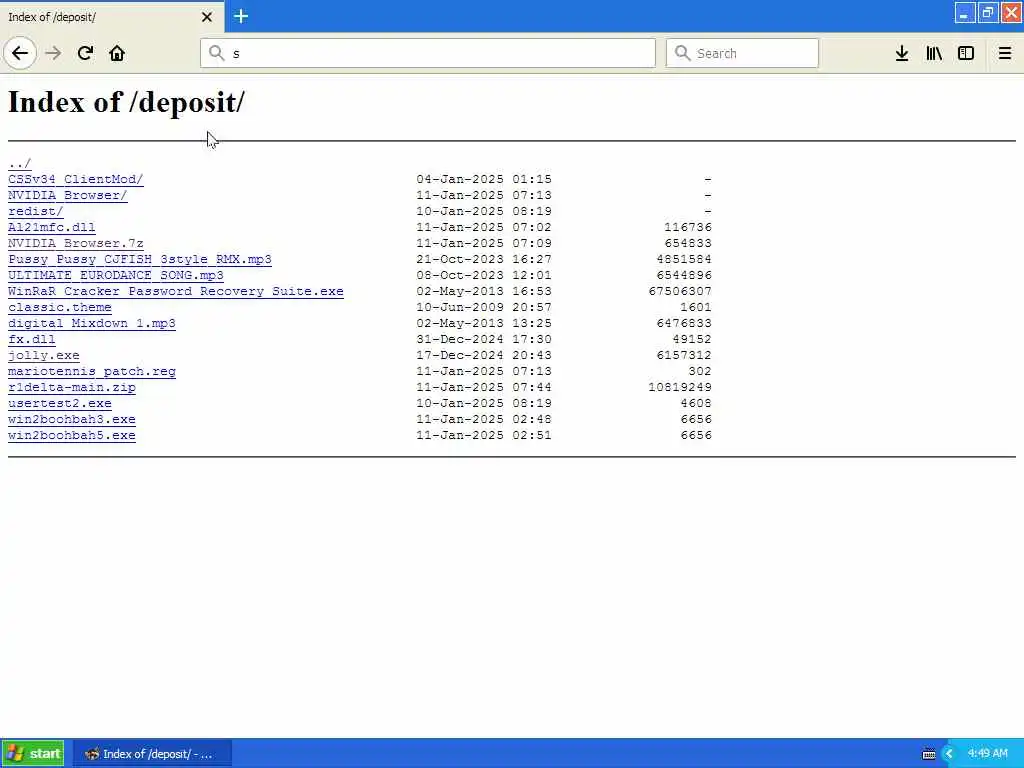Image resolution: width=1024 pixels, height=768 pixels.
Task: Download win2boohbah5.exe file
Action: pyautogui.click(x=72, y=435)
